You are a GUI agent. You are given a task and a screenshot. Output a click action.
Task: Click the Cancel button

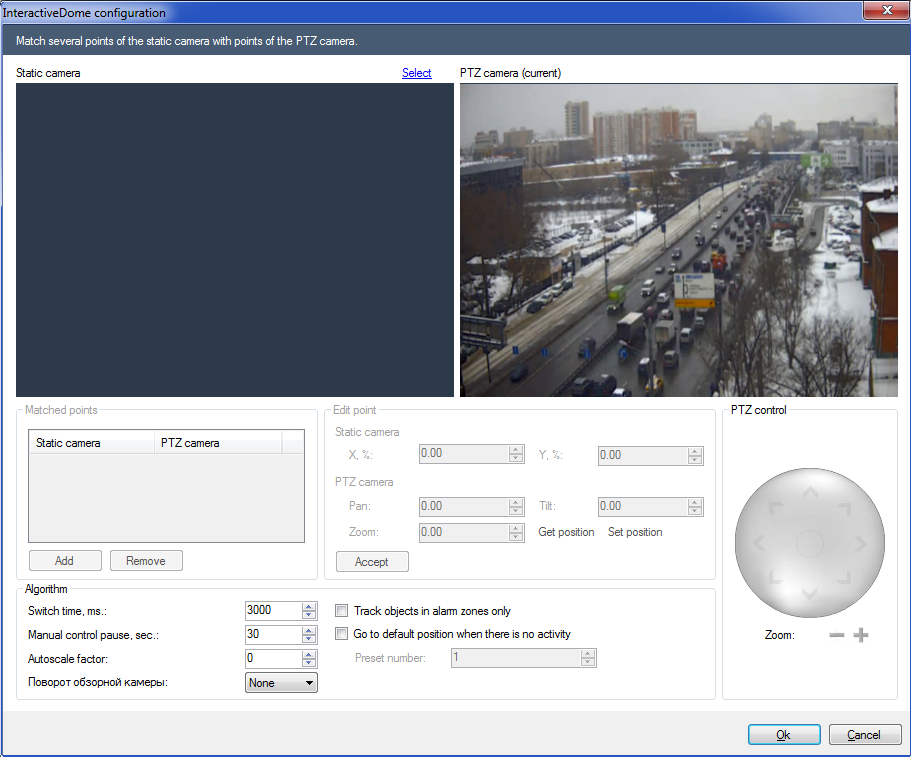pos(865,735)
